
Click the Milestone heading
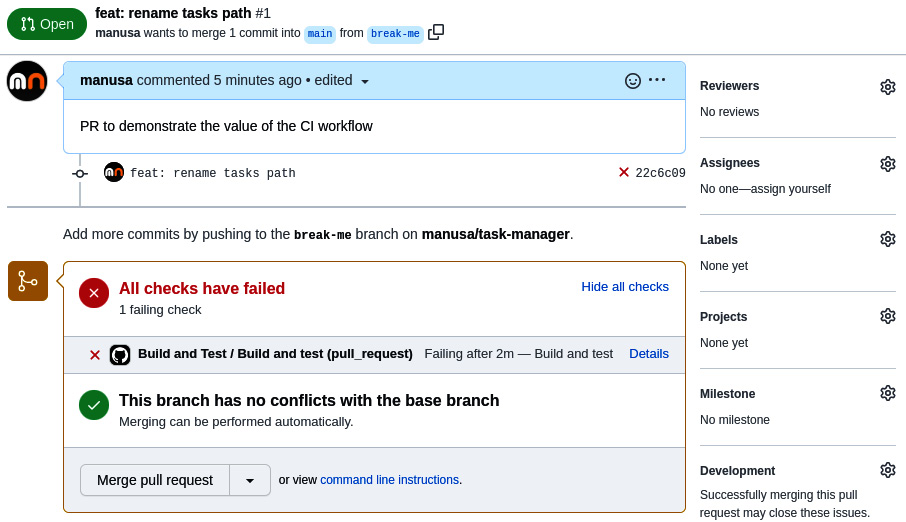click(x=727, y=394)
